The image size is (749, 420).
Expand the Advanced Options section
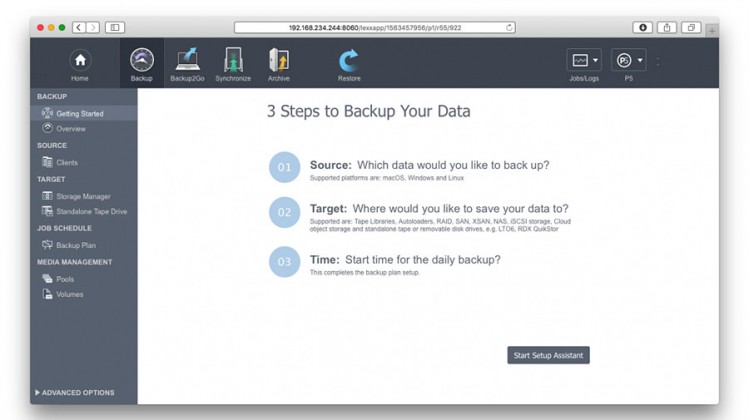(x=75, y=392)
